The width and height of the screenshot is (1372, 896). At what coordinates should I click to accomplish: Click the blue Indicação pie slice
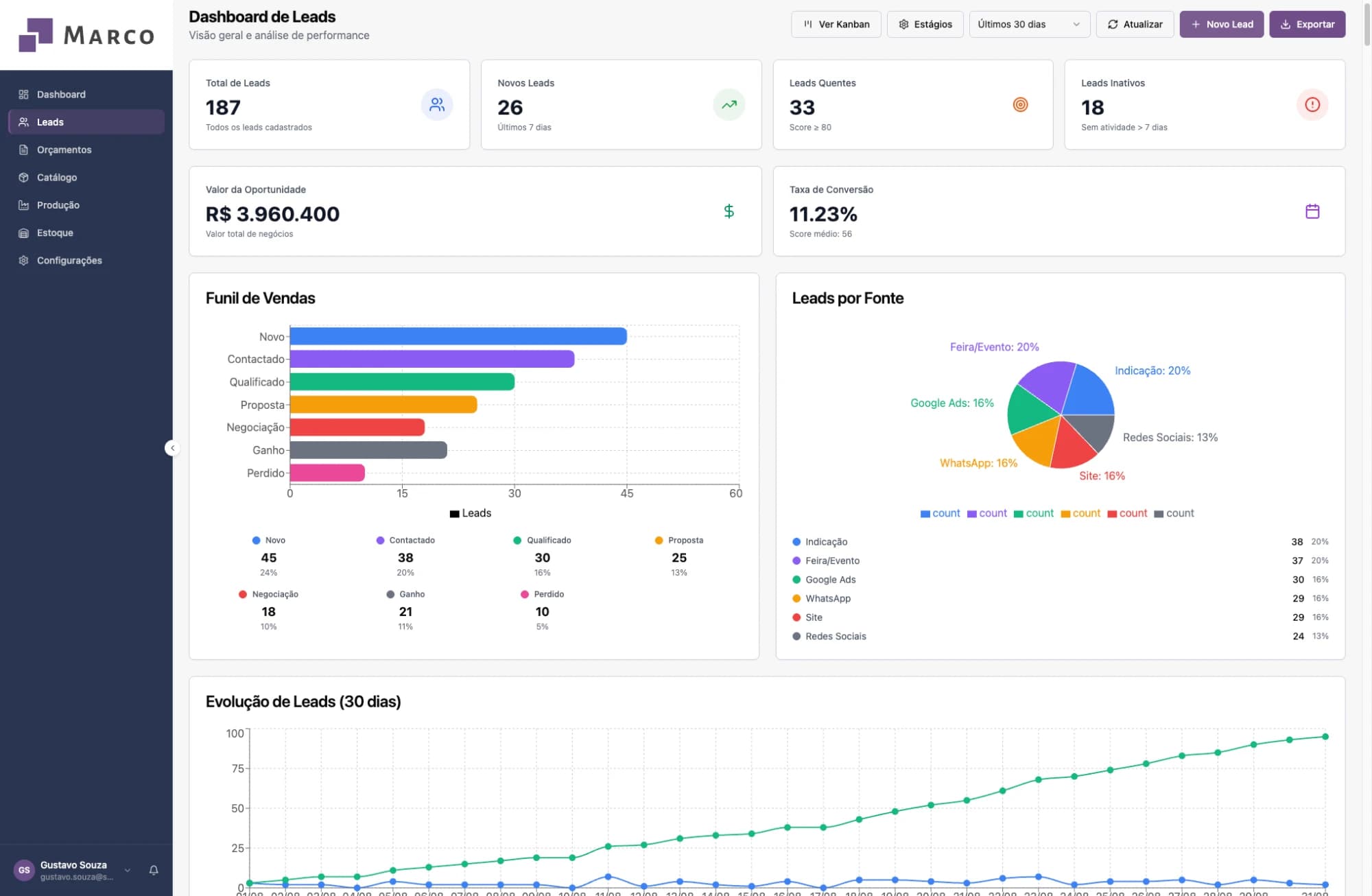coord(1089,394)
